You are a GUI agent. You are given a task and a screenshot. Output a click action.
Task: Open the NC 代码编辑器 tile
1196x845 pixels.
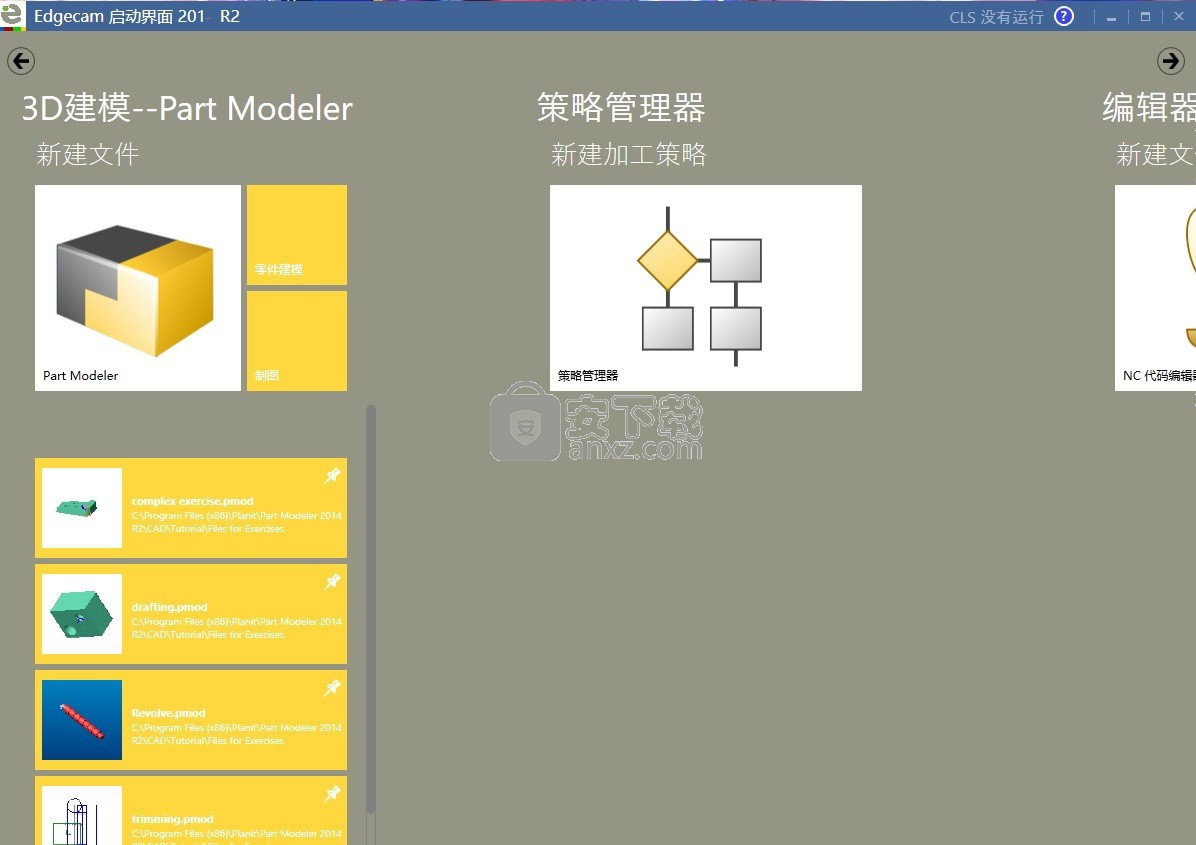coord(1156,288)
